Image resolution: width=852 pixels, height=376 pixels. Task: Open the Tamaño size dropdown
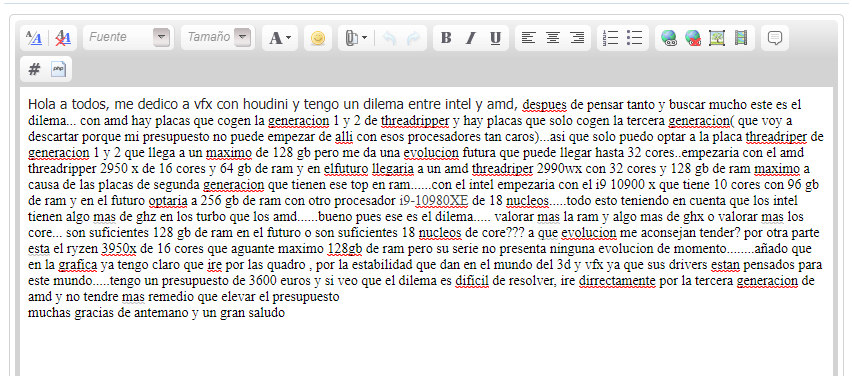(218, 37)
